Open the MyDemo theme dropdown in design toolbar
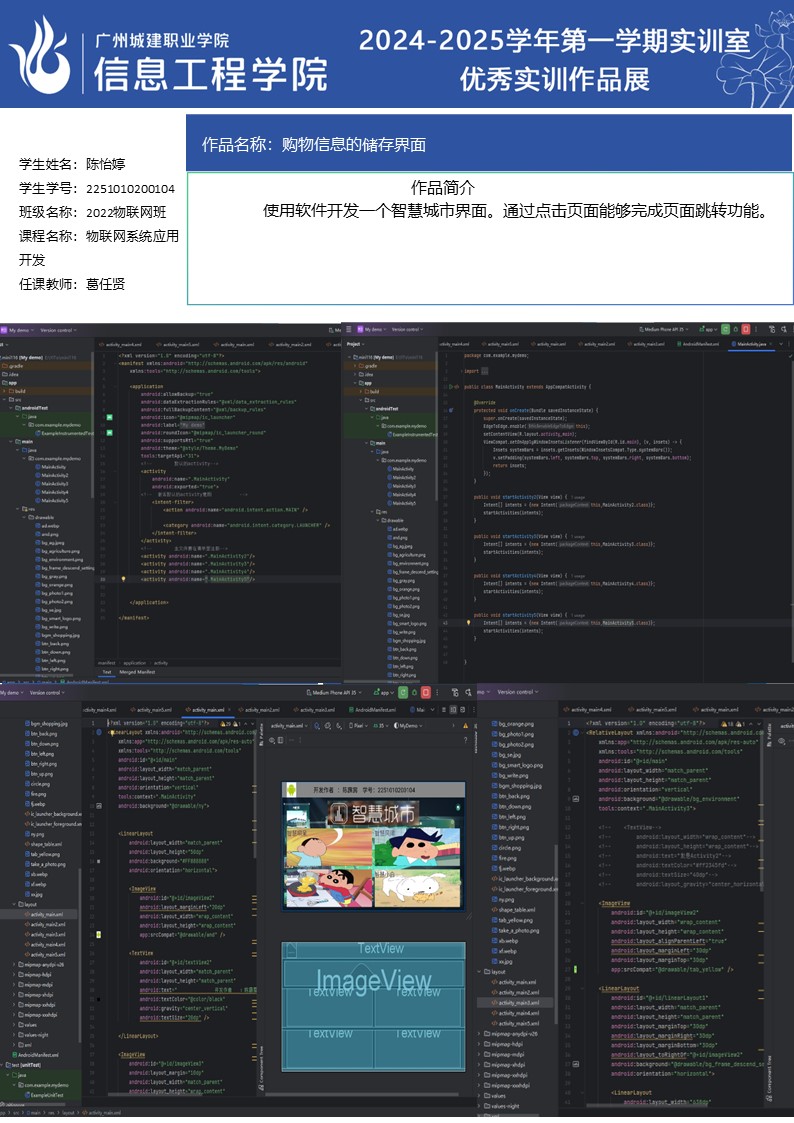The width and height of the screenshot is (794, 1123). click(x=410, y=726)
